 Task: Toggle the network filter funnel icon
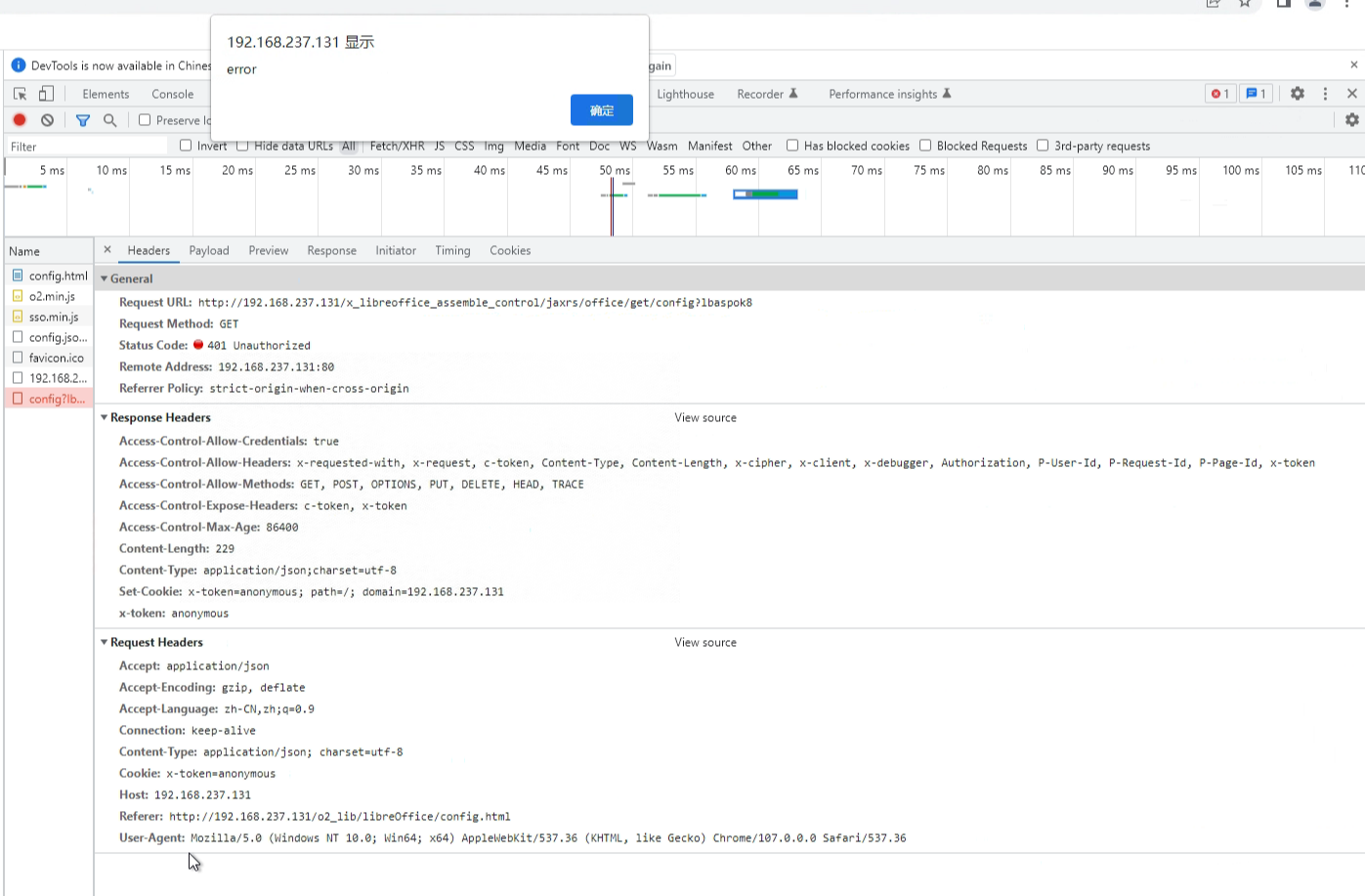click(x=83, y=120)
